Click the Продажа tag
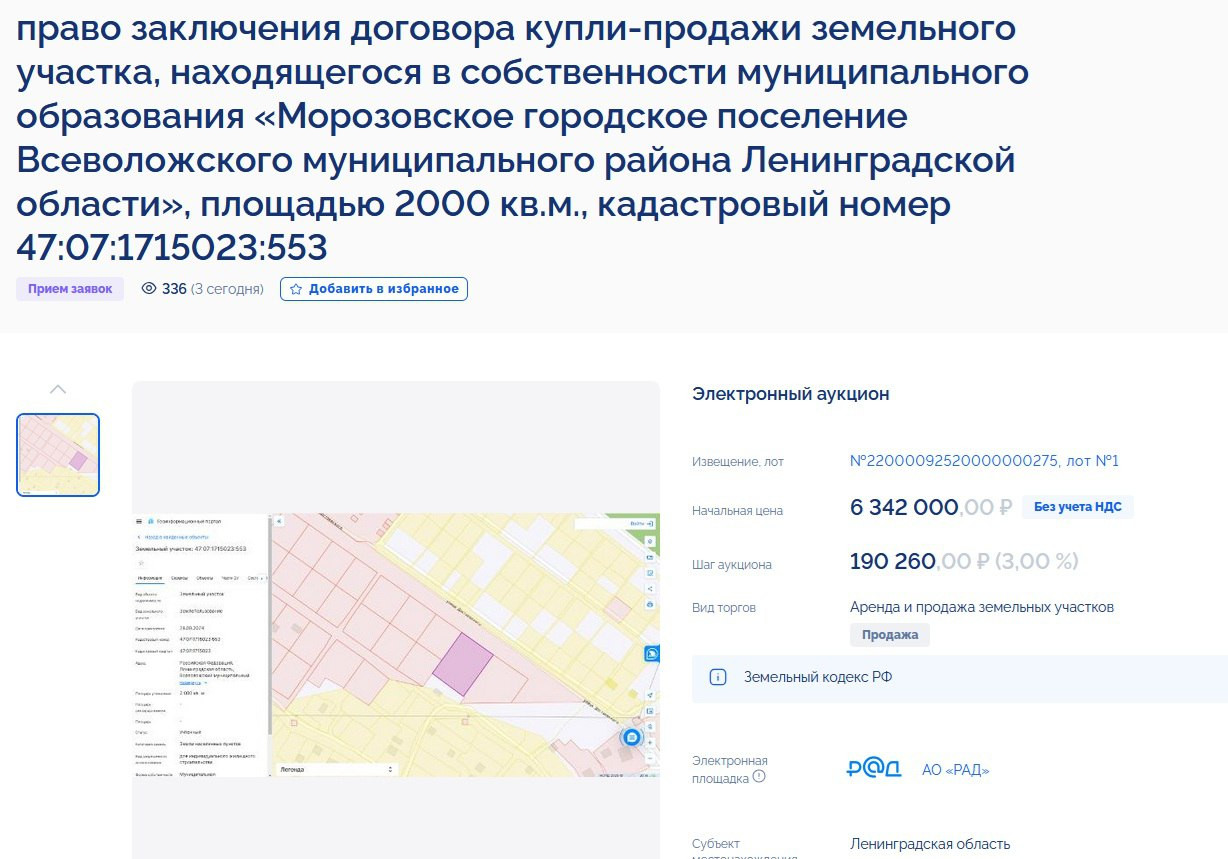 tap(889, 635)
